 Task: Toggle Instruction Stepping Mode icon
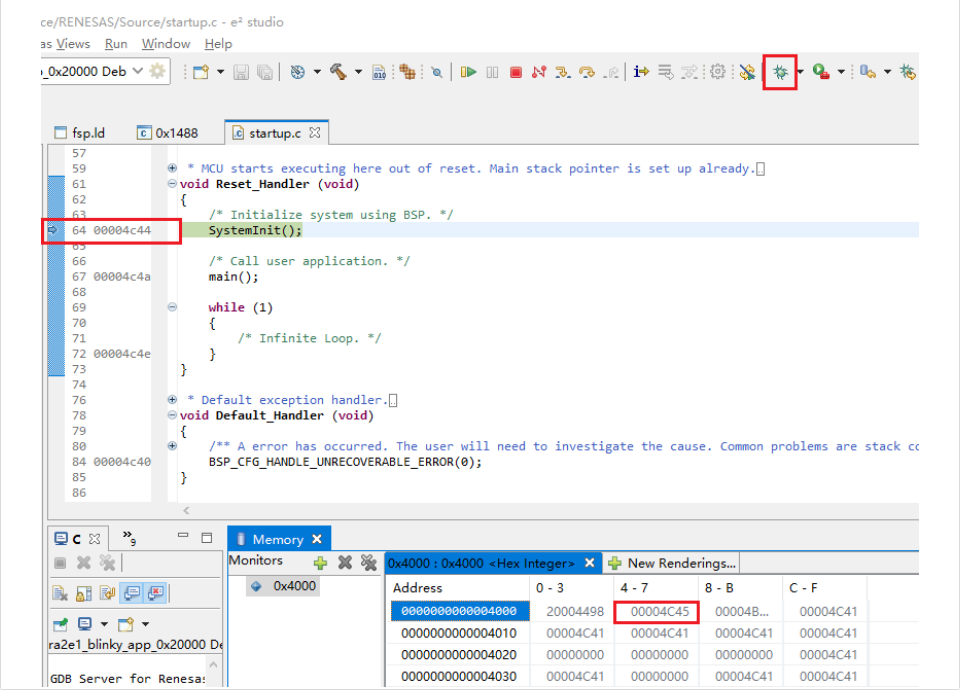click(x=641, y=72)
